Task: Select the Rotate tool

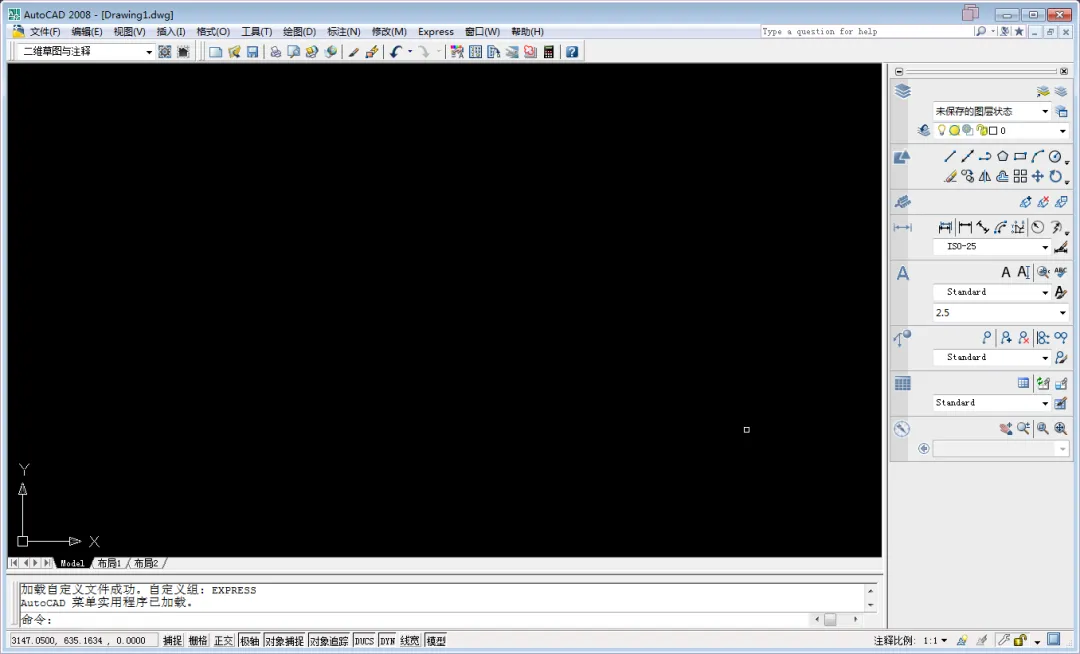Action: [x=1055, y=177]
